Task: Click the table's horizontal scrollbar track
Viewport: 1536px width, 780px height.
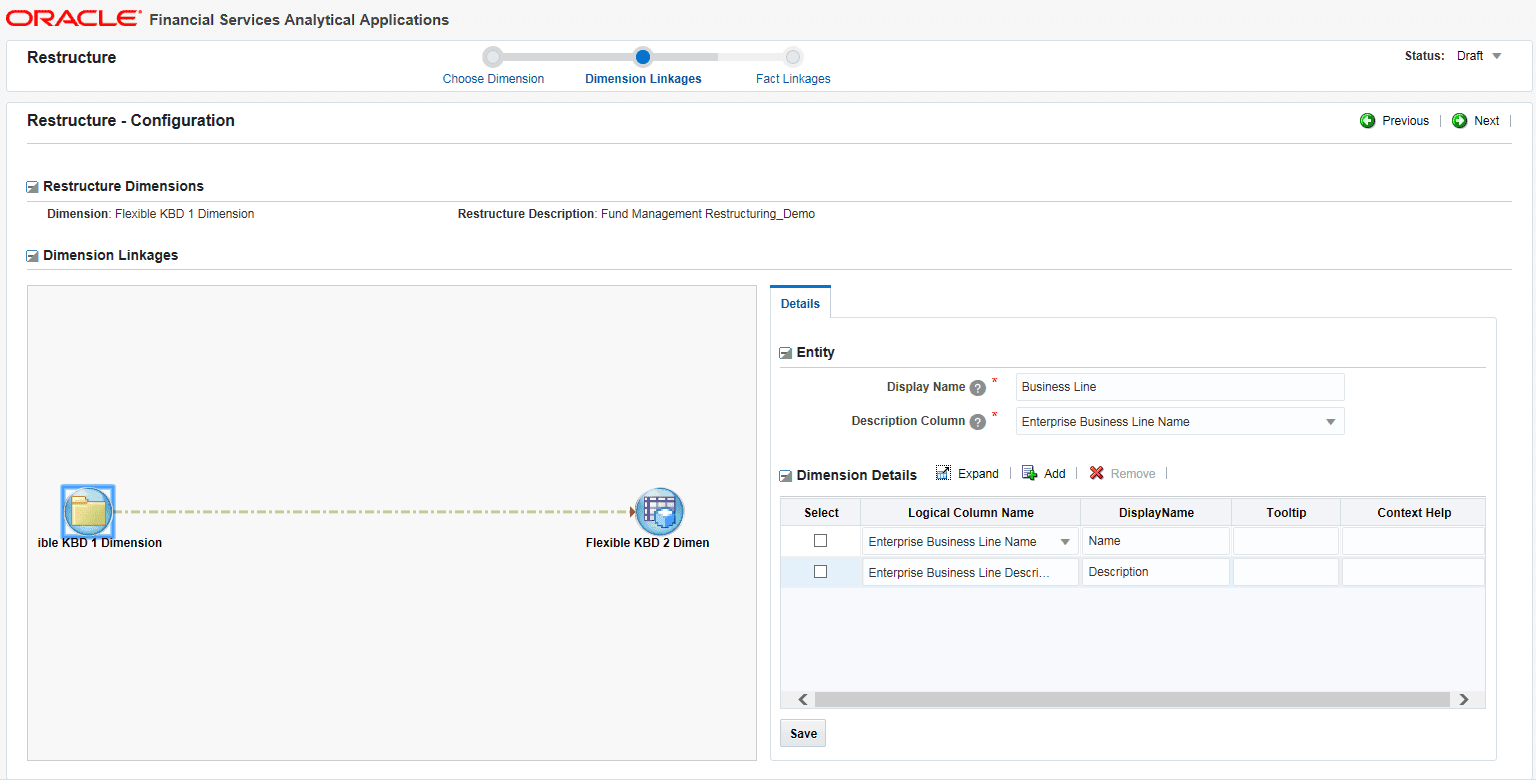Action: (x=1132, y=700)
